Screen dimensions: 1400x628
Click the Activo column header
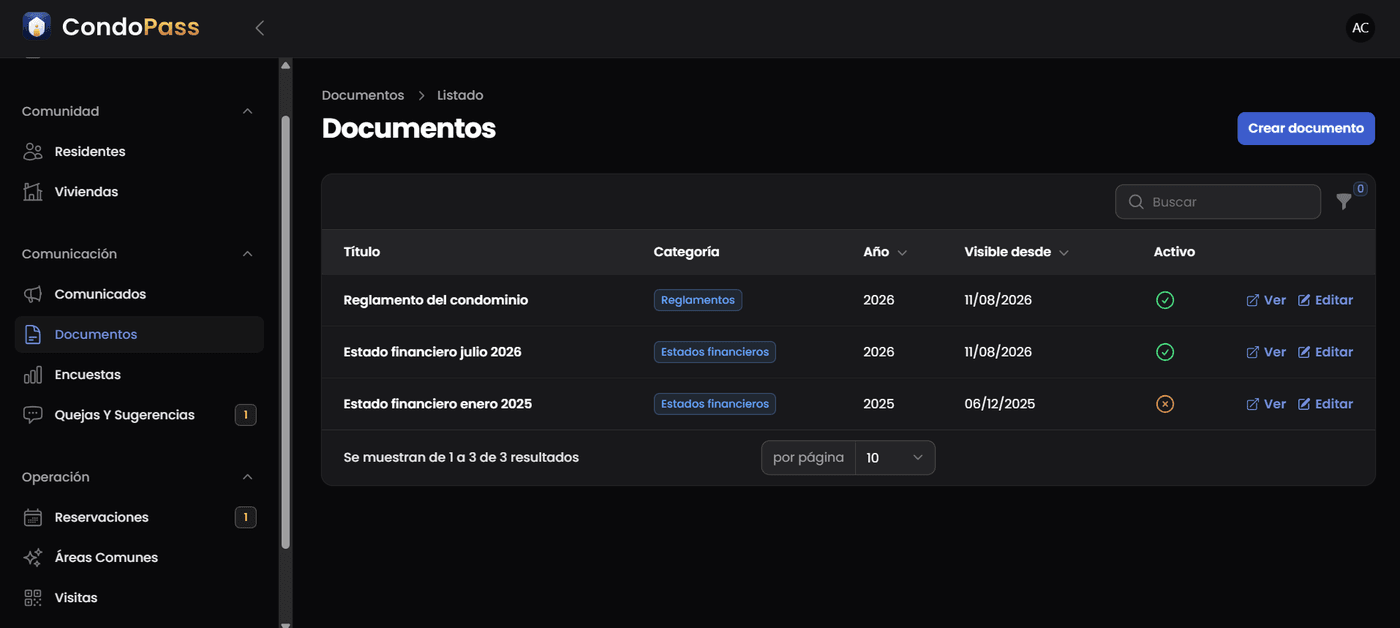[1174, 252]
